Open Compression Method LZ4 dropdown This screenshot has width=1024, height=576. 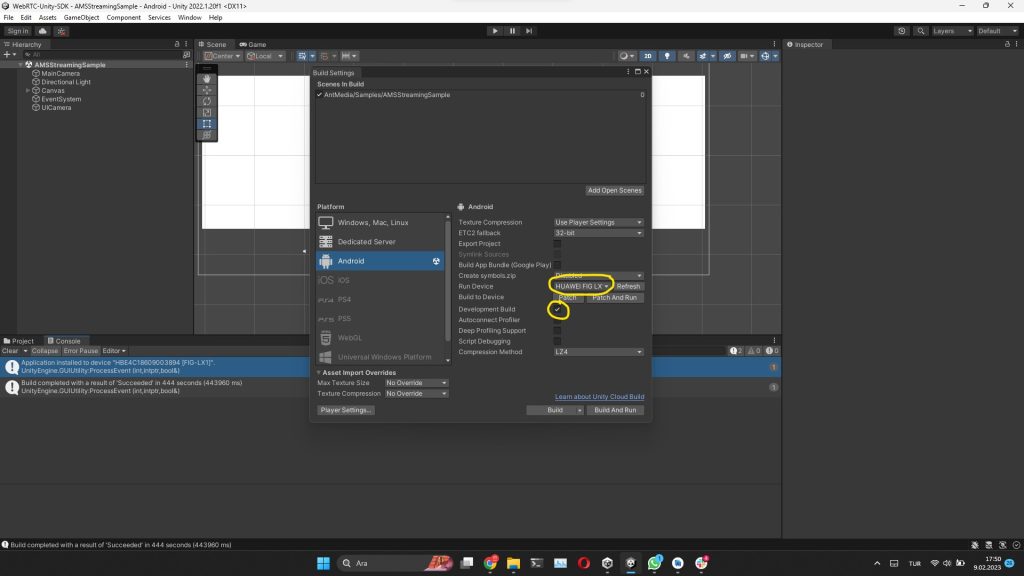(x=598, y=352)
